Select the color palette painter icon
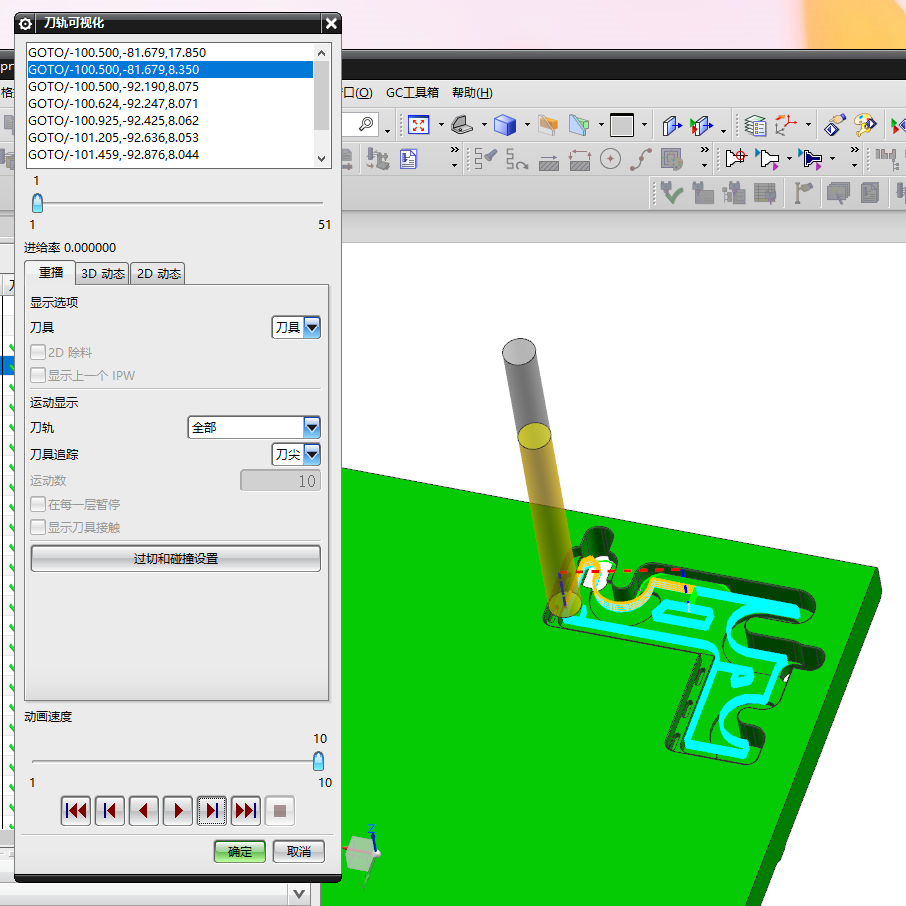This screenshot has width=906, height=906. (865, 125)
